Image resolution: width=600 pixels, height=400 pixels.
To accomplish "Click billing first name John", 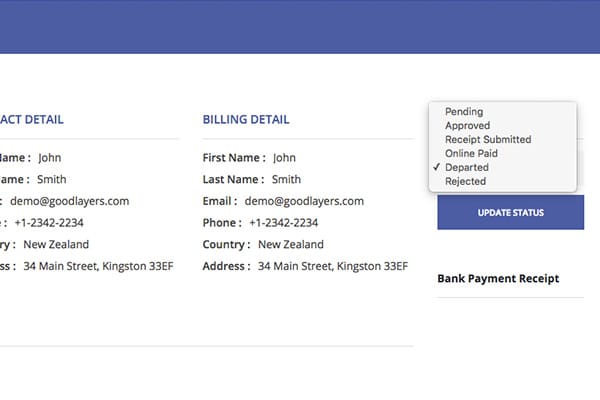I will pyautogui.click(x=285, y=158).
